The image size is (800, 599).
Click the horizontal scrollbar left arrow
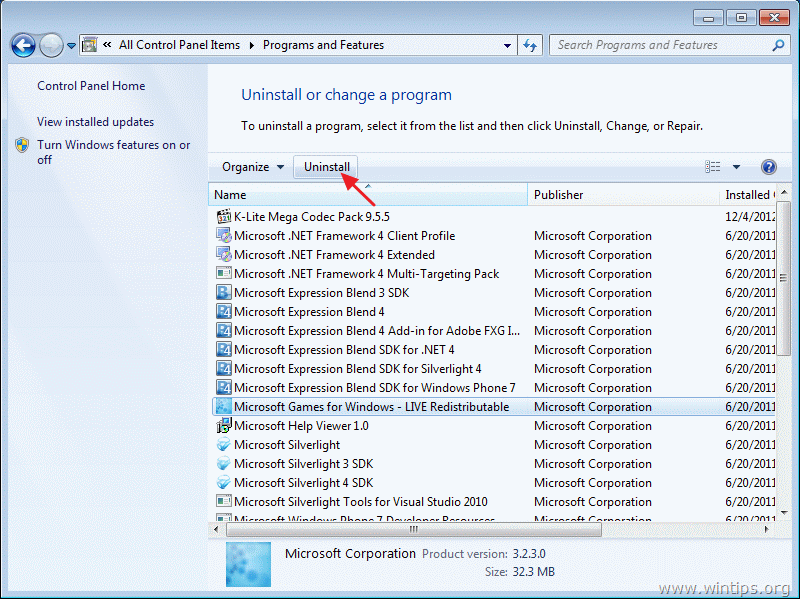216,530
